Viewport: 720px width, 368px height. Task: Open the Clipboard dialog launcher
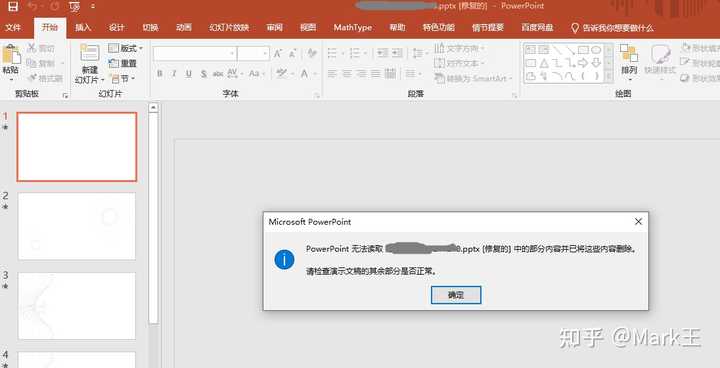[65, 96]
